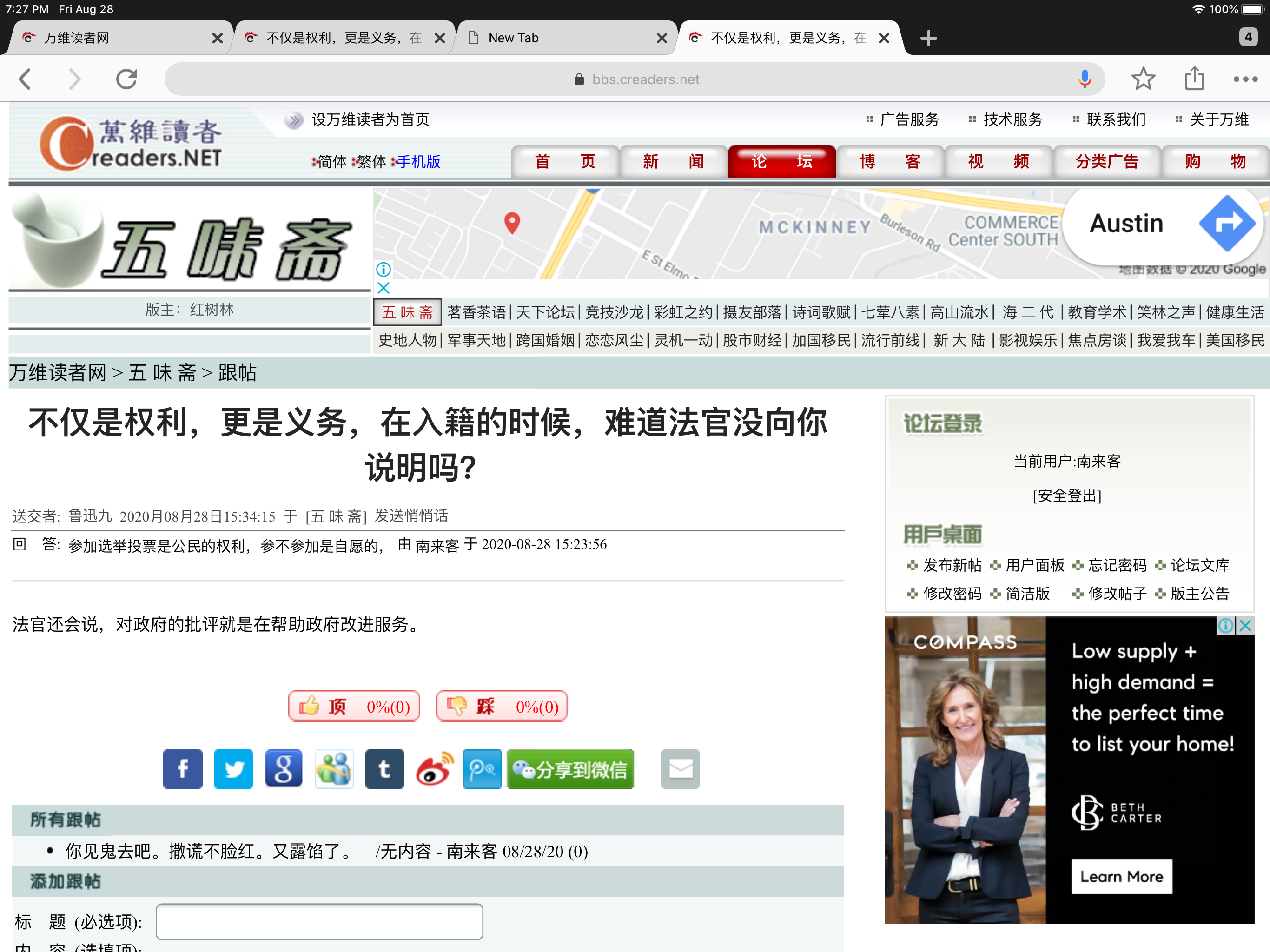Viewport: 1270px width, 952px height.
Task: Expand the chevron beside 设万维读者为首页
Action: pyautogui.click(x=295, y=120)
